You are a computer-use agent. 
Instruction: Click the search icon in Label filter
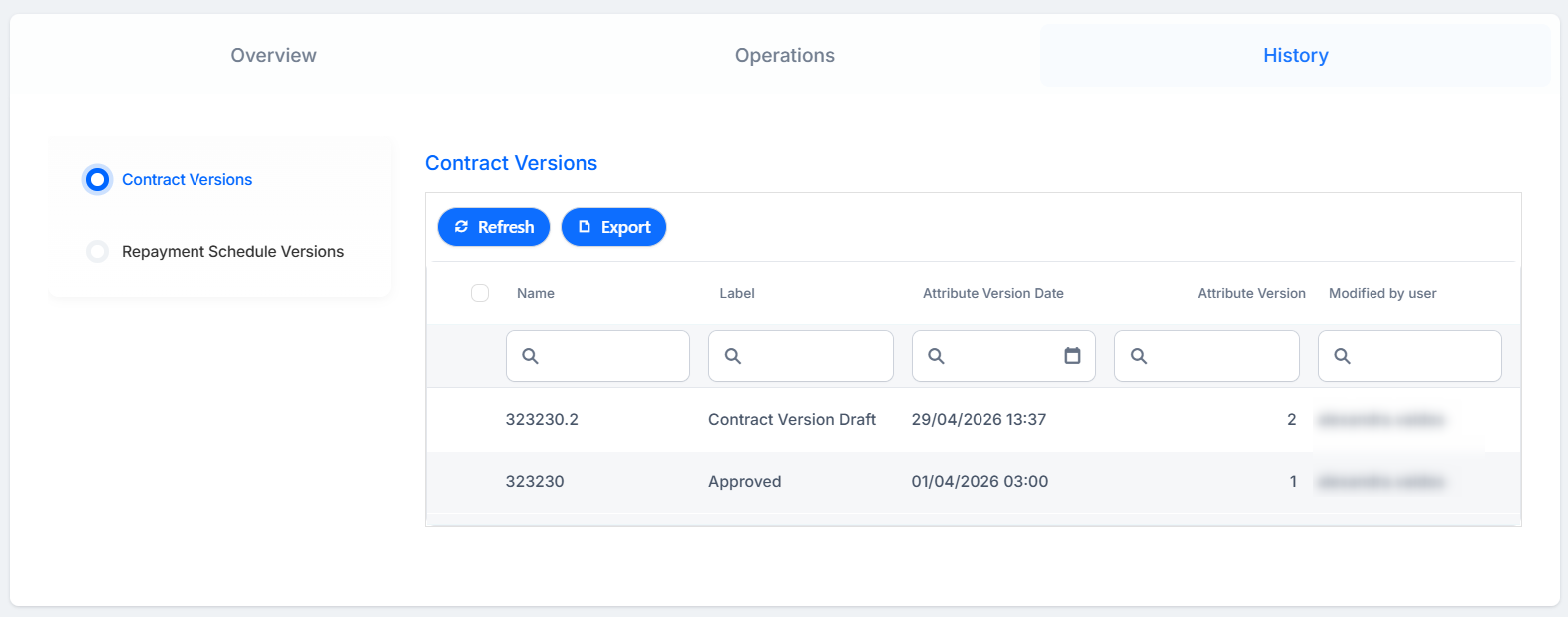pyautogui.click(x=732, y=356)
